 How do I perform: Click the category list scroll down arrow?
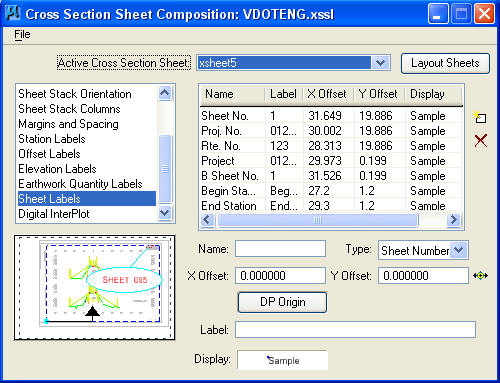tap(165, 213)
